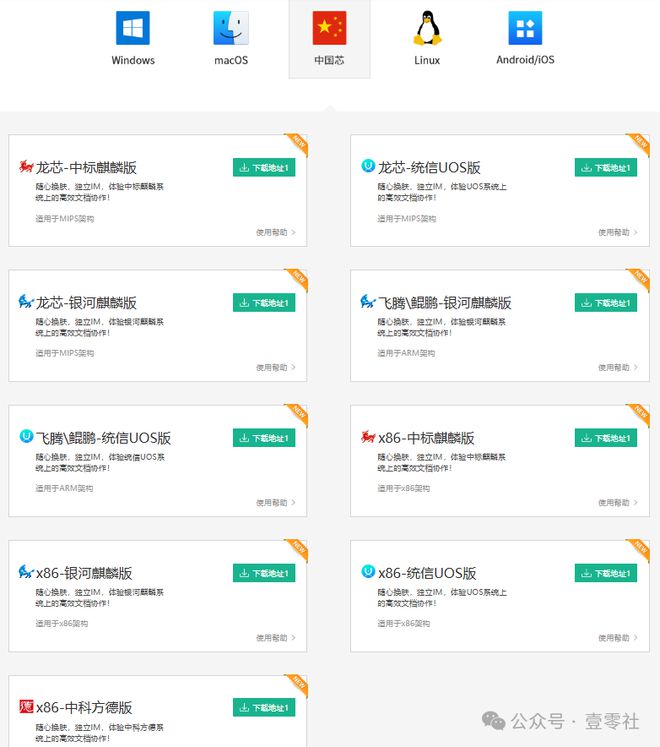This screenshot has width=660, height=747.
Task: Open 使用帮助 for 龙芯-中标麒麟版
Action: click(276, 232)
